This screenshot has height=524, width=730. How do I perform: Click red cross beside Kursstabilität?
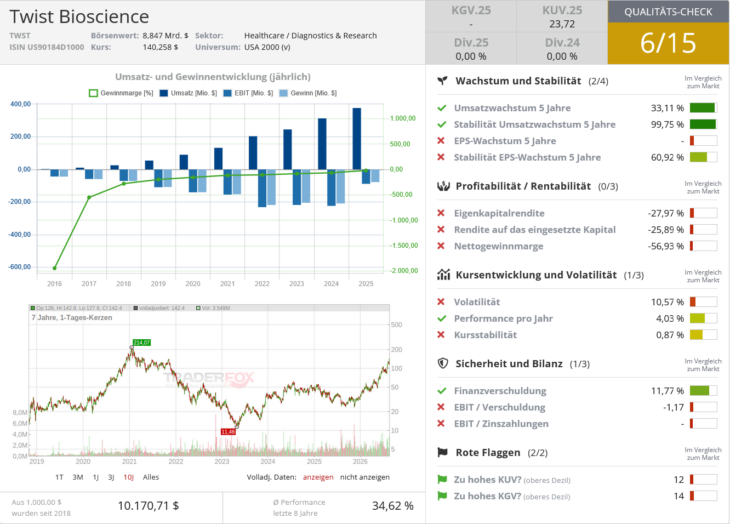[x=441, y=335]
